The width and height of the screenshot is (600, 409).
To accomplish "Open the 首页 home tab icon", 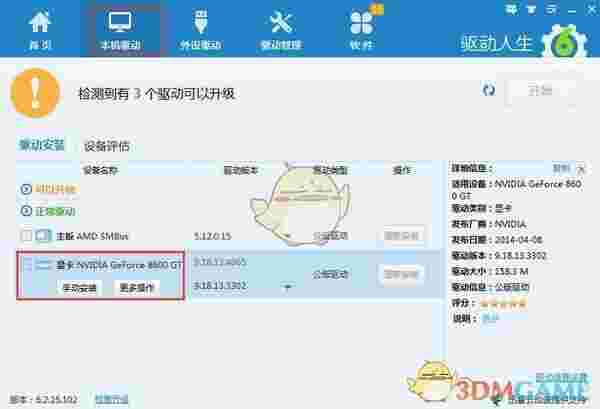I will pyautogui.click(x=40, y=22).
